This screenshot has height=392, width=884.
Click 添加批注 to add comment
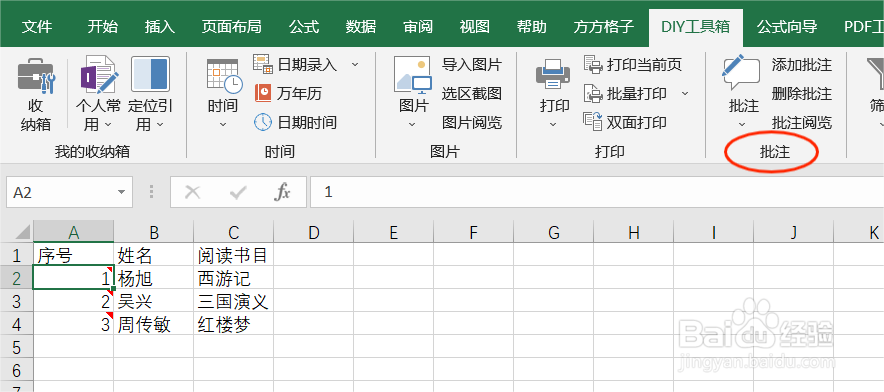[802, 65]
